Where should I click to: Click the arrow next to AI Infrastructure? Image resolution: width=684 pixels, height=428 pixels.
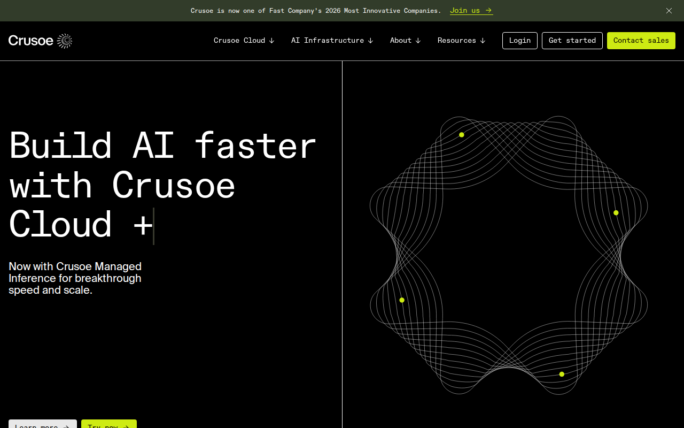[x=370, y=41]
